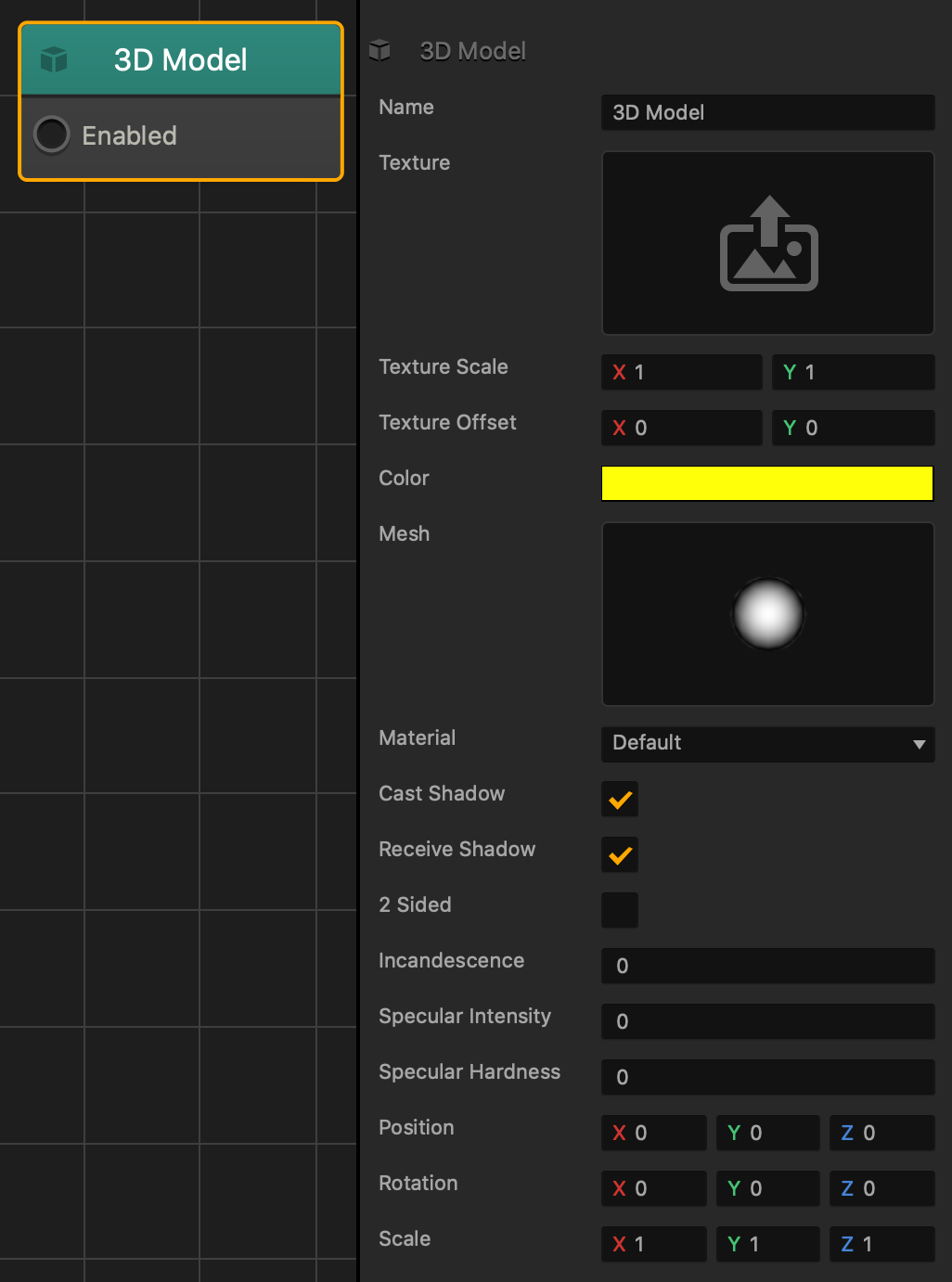
Task: Open the Material dropdown set to Default
Action: [x=767, y=743]
